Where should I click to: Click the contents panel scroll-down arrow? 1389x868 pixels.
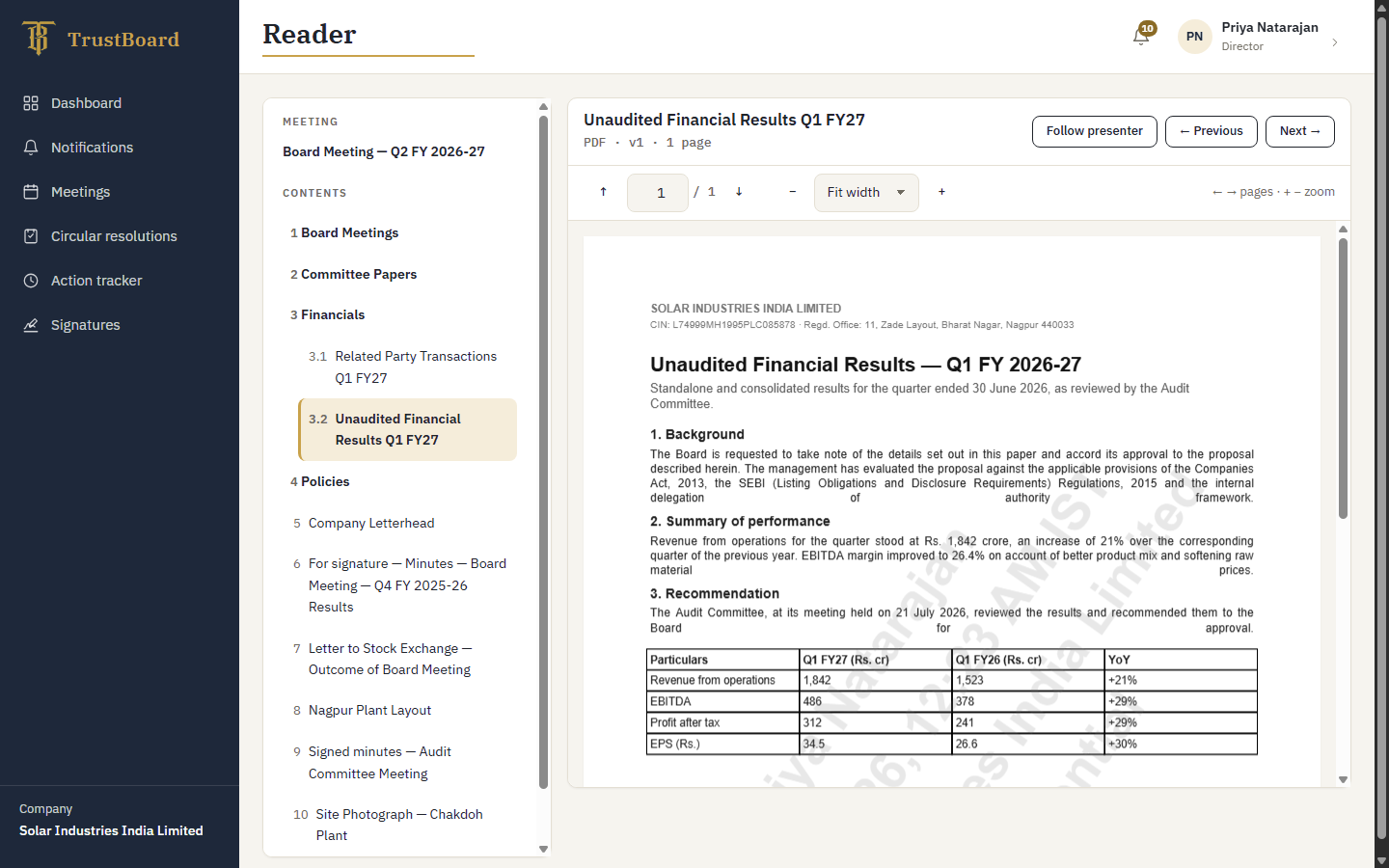[x=543, y=849]
